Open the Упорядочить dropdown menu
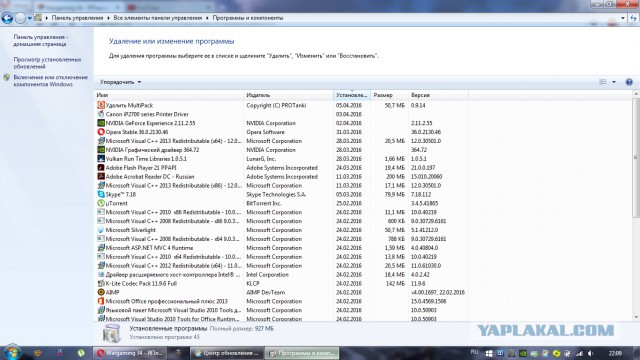640x360 pixels. coord(120,82)
